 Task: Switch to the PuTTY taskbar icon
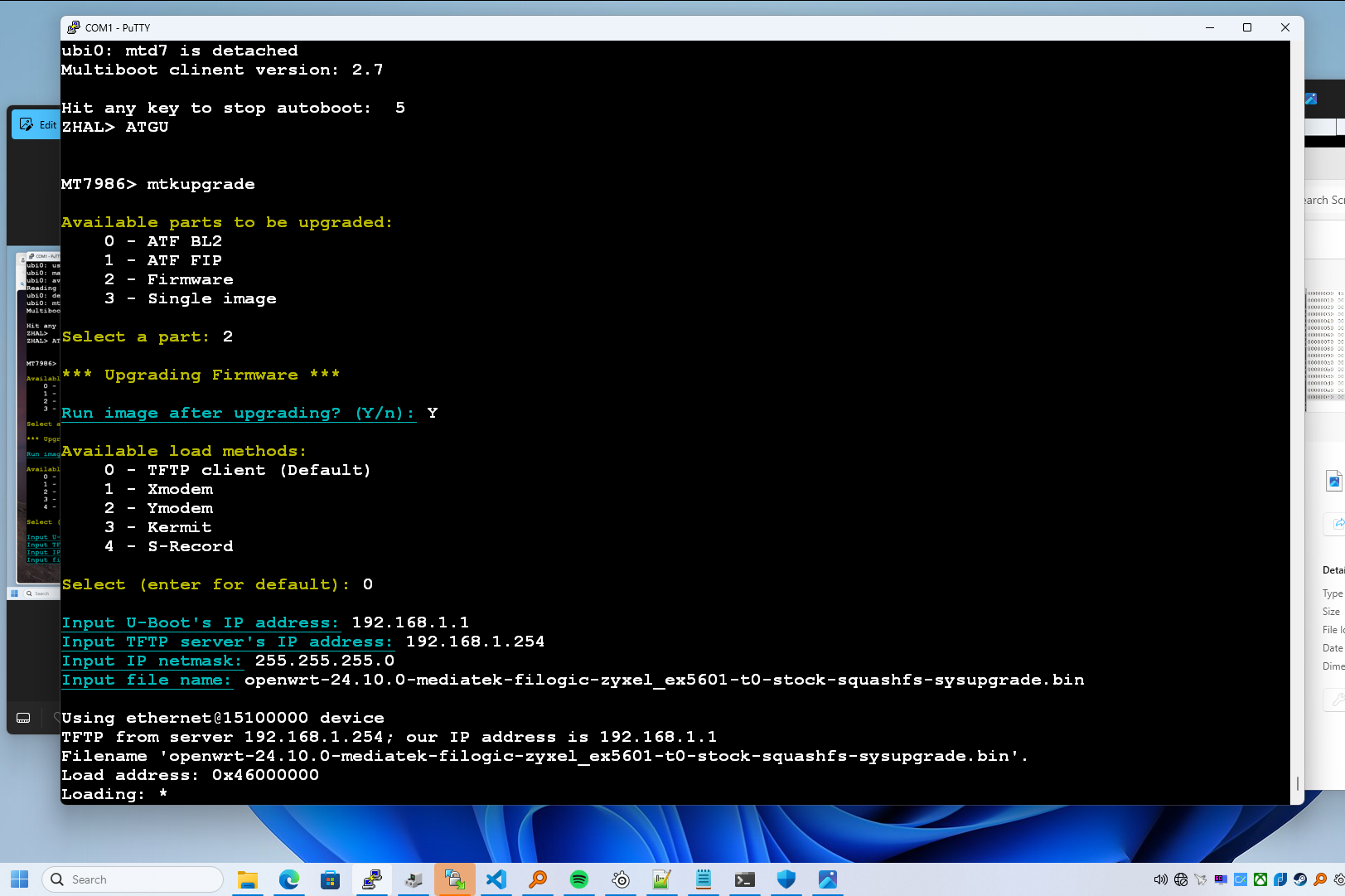click(x=371, y=879)
